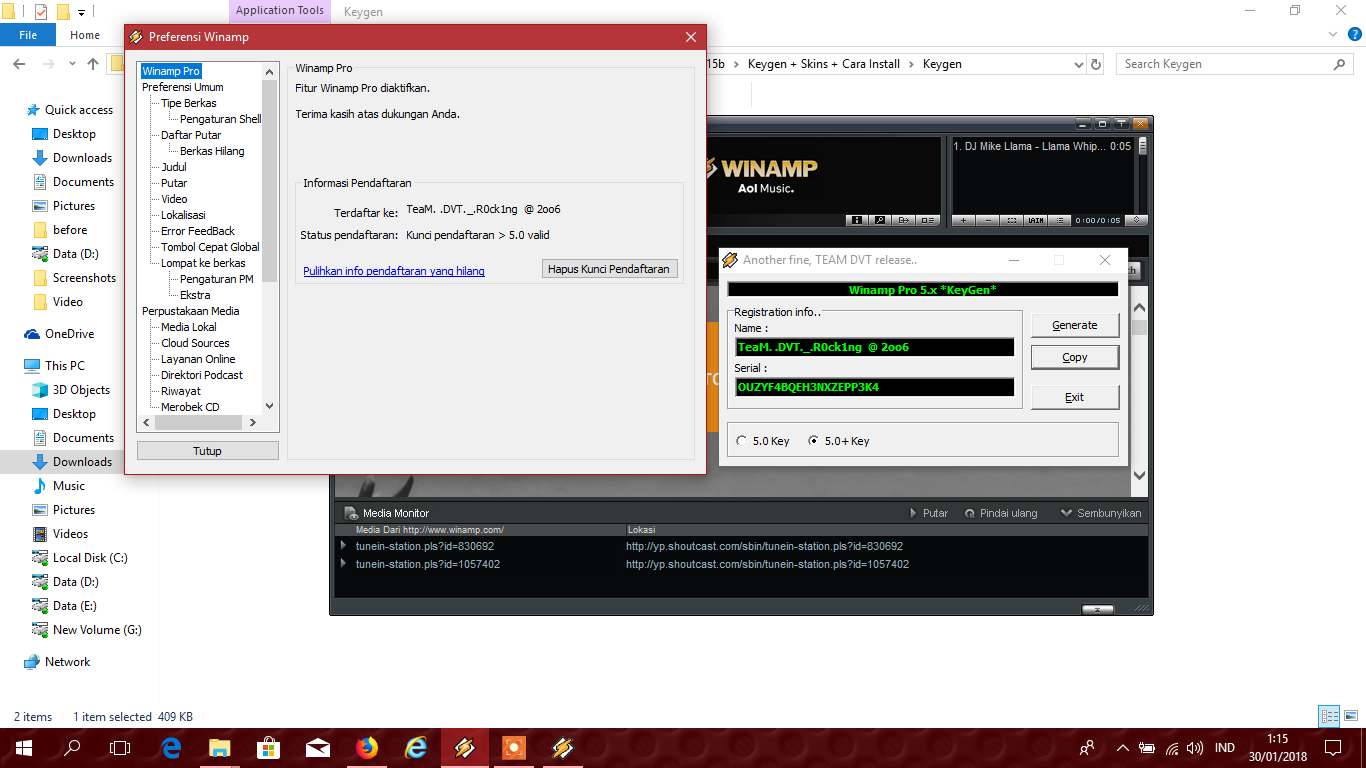The height and width of the screenshot is (768, 1366).
Task: Click the send-to arrow icon in Winamp
Action: pyautogui.click(x=903, y=220)
